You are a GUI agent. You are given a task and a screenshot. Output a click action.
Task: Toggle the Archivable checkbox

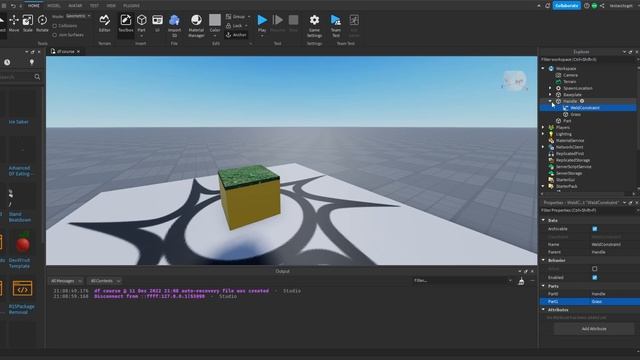(x=595, y=229)
